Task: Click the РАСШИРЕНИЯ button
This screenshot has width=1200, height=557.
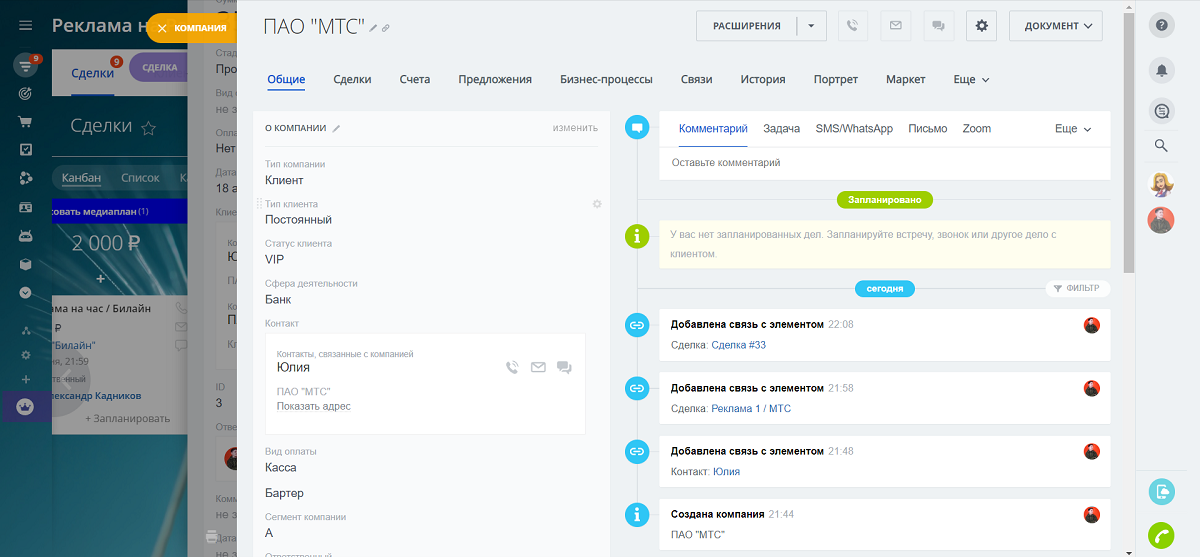Action: click(x=746, y=26)
